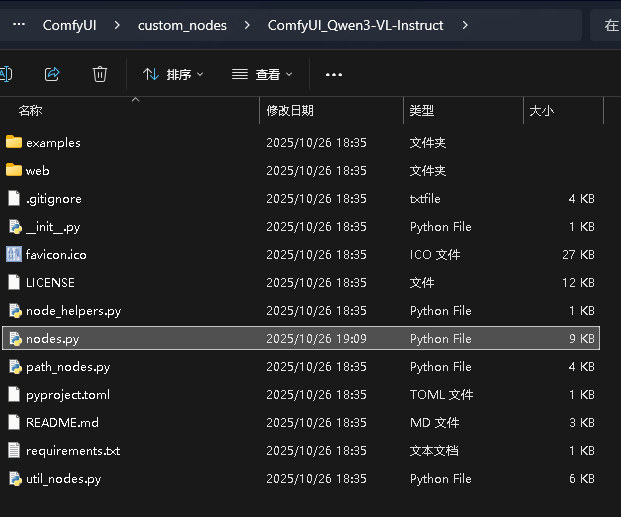Click the 文本文档 type of requirements.txt
Viewport: 621px width, 517px height.
[x=434, y=450]
